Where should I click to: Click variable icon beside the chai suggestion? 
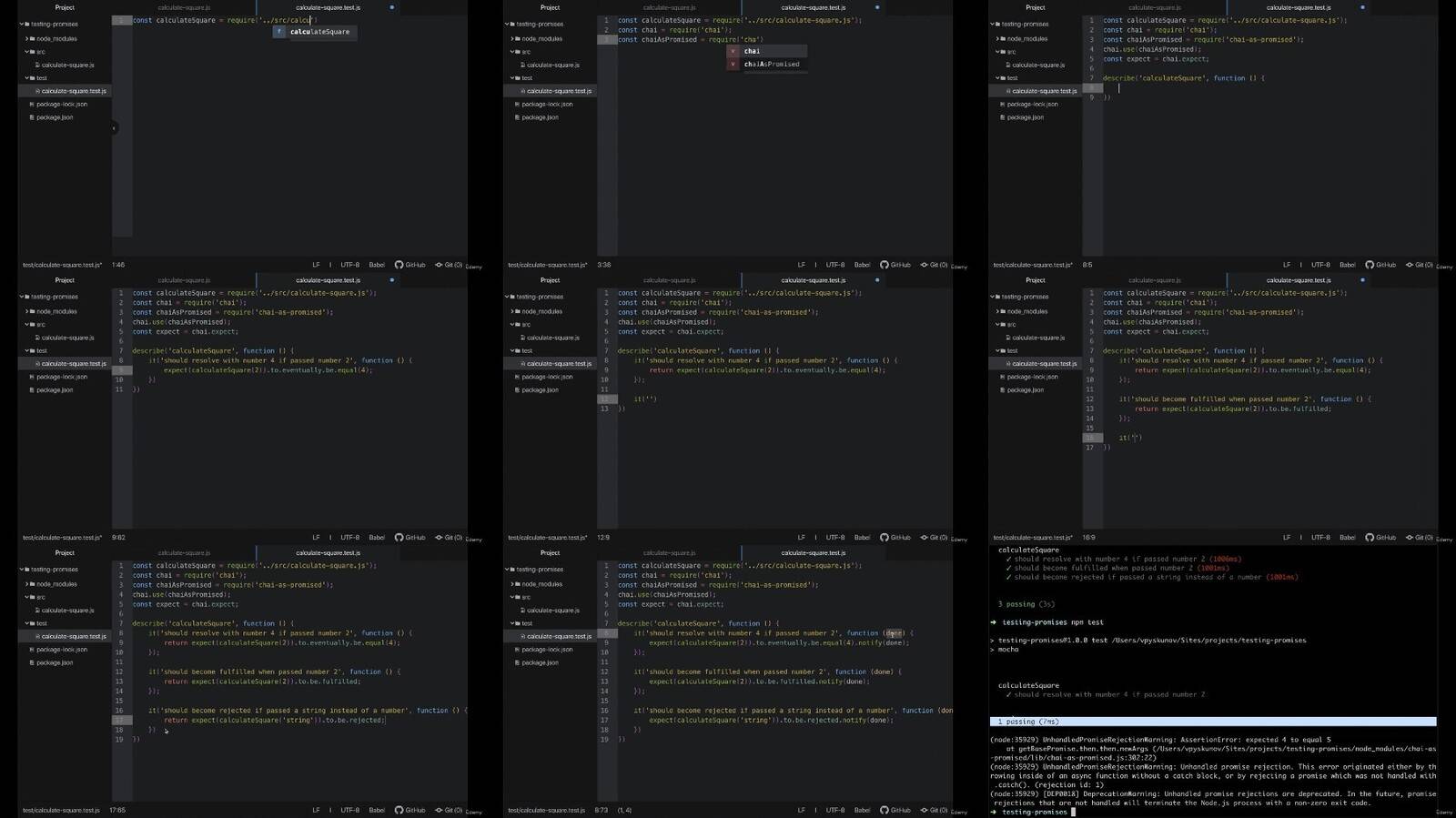(733, 52)
